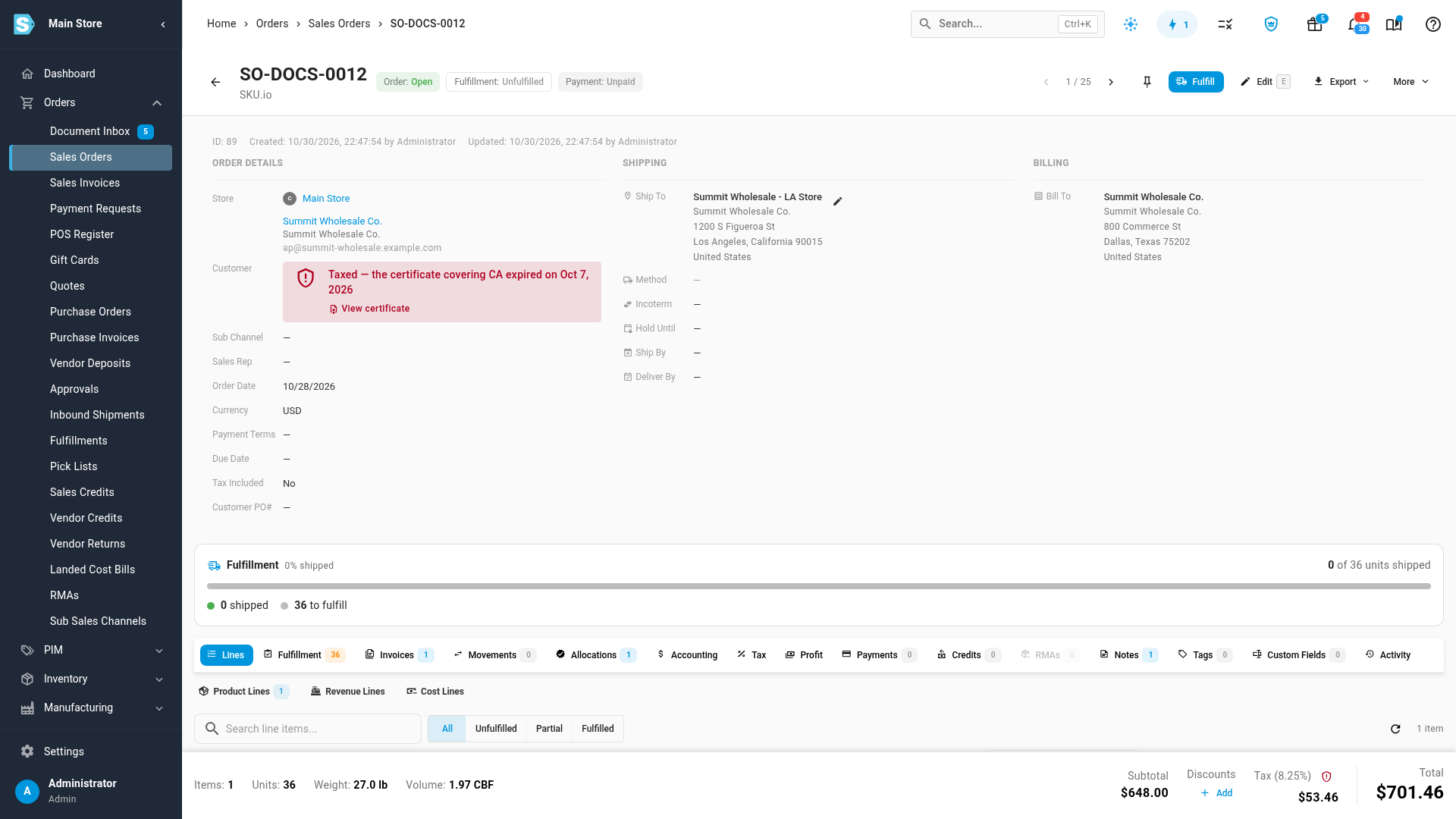
Task: Go to previous order arrow
Action: click(x=1046, y=82)
